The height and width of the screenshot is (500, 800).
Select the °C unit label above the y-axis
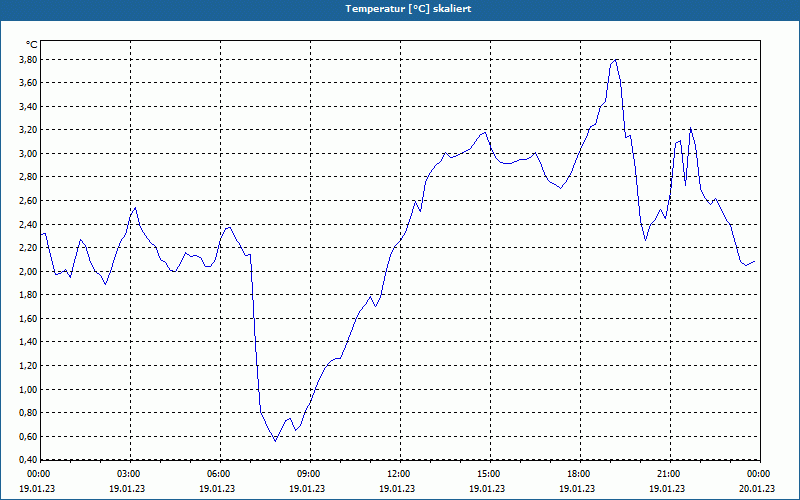(32, 44)
